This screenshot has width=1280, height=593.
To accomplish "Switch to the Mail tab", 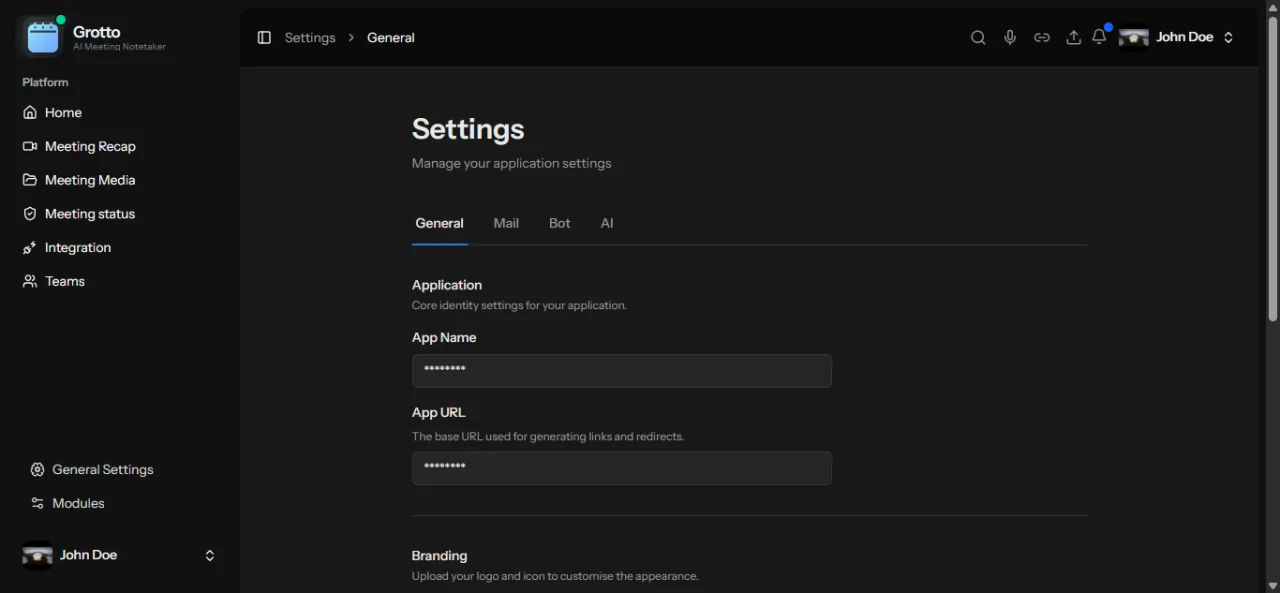I will (506, 223).
